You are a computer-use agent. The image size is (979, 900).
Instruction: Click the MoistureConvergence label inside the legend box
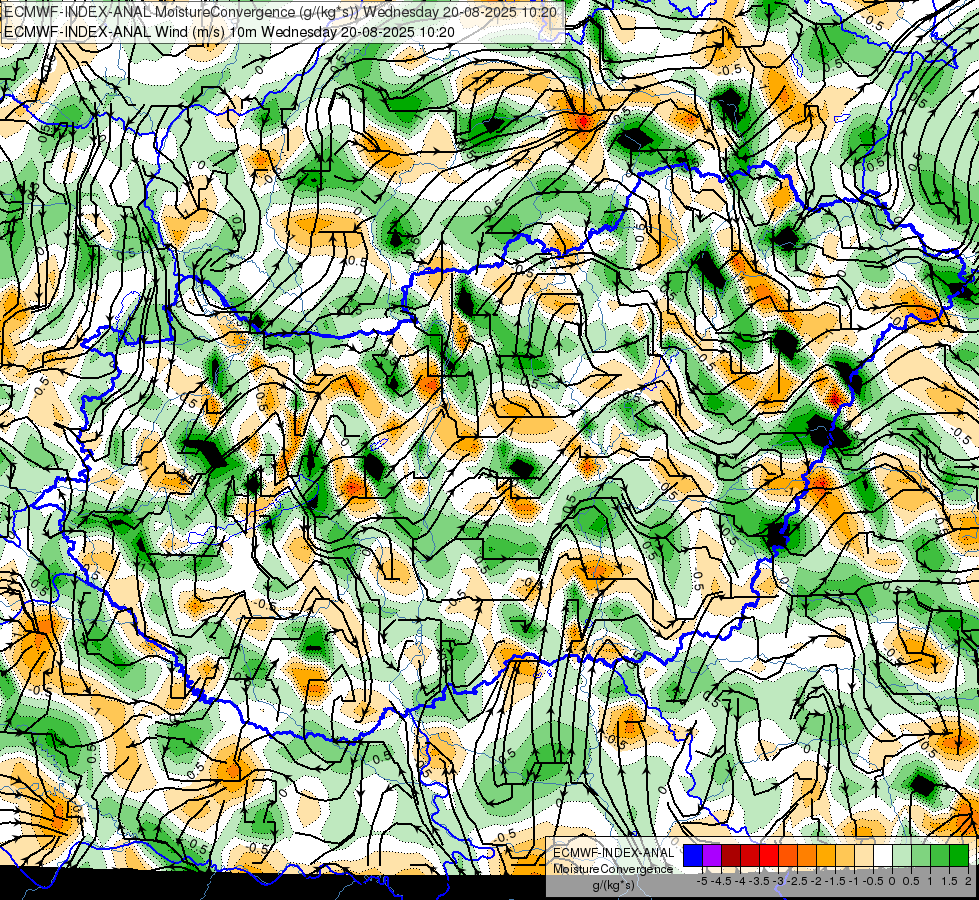[x=613, y=869]
